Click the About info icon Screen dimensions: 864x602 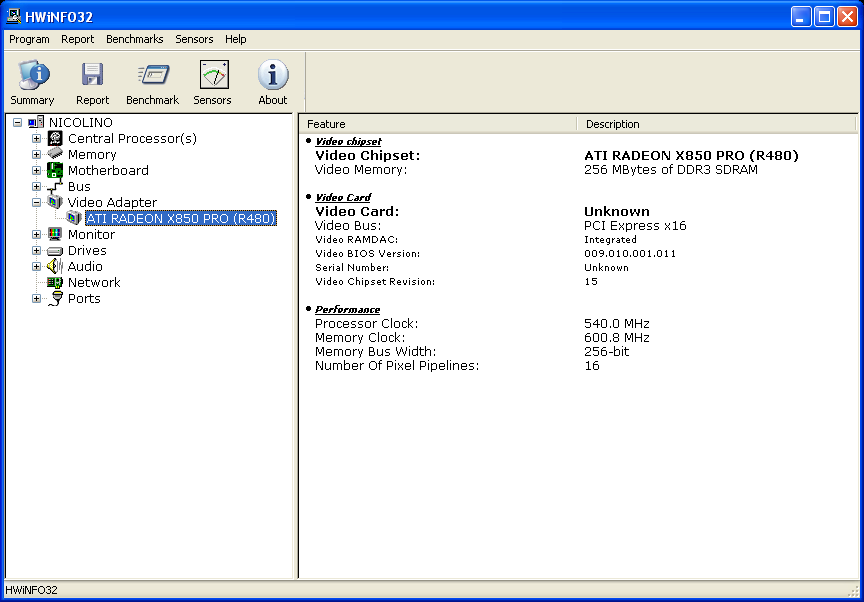coord(273,74)
